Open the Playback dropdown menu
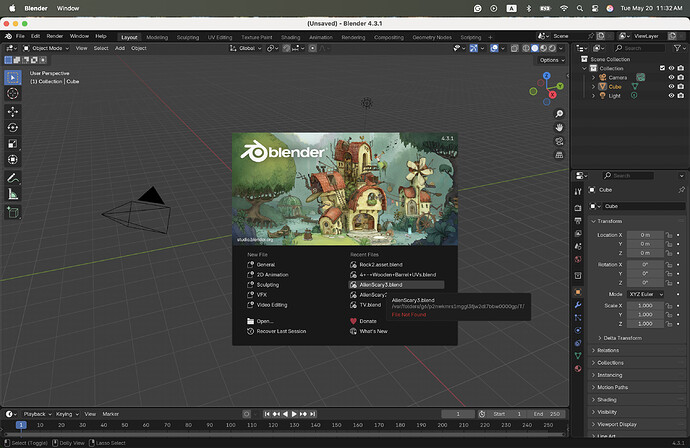 pos(37,414)
